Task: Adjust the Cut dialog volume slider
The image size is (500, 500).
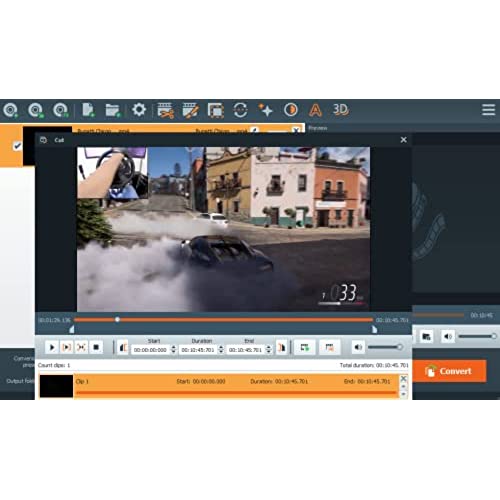Action: pos(385,347)
